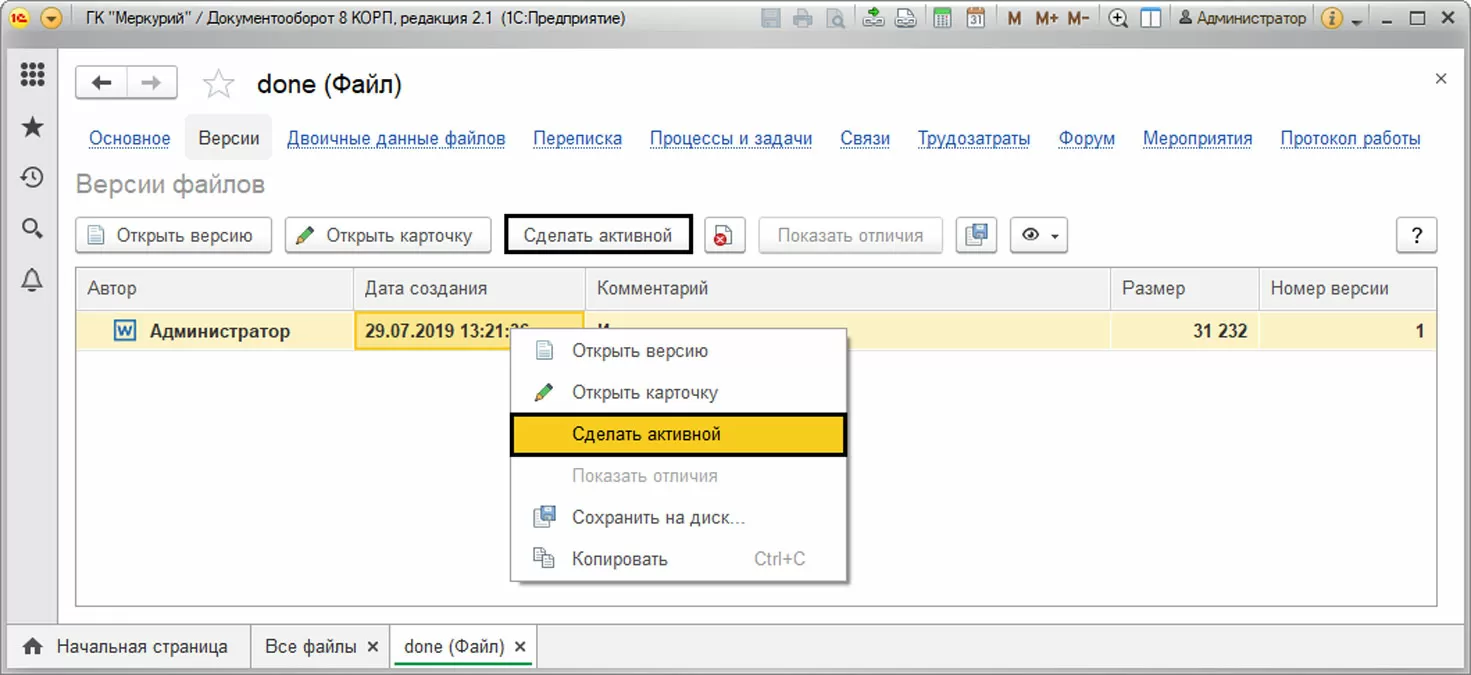Select the Версии tab
1471x675 pixels.
coord(229,139)
